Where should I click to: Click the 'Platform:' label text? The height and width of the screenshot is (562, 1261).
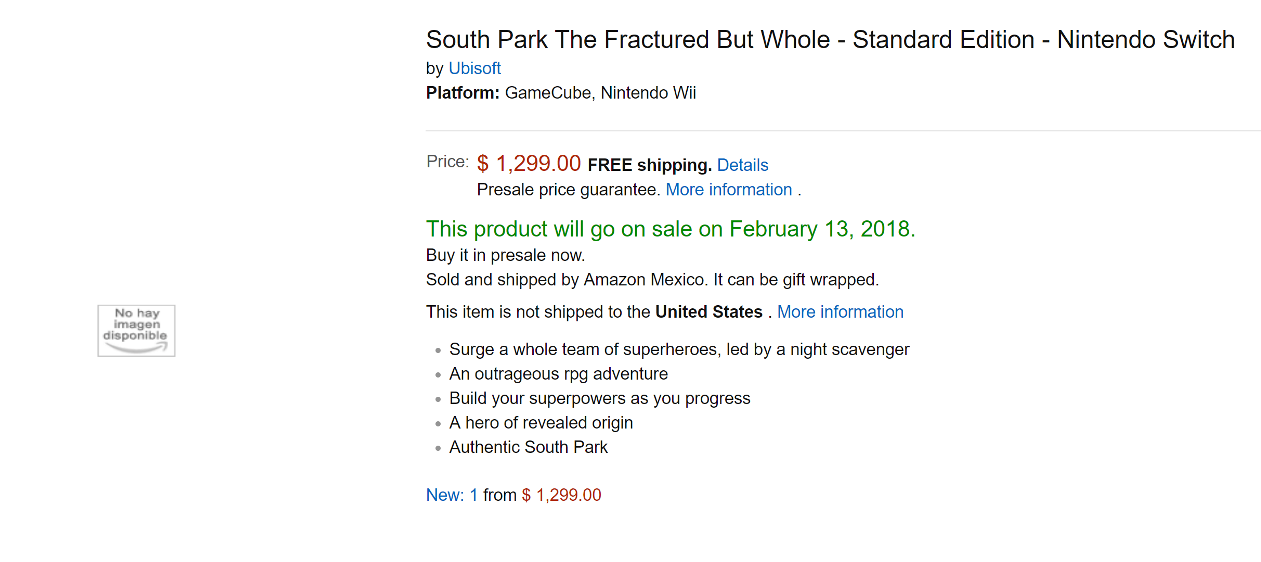(462, 93)
